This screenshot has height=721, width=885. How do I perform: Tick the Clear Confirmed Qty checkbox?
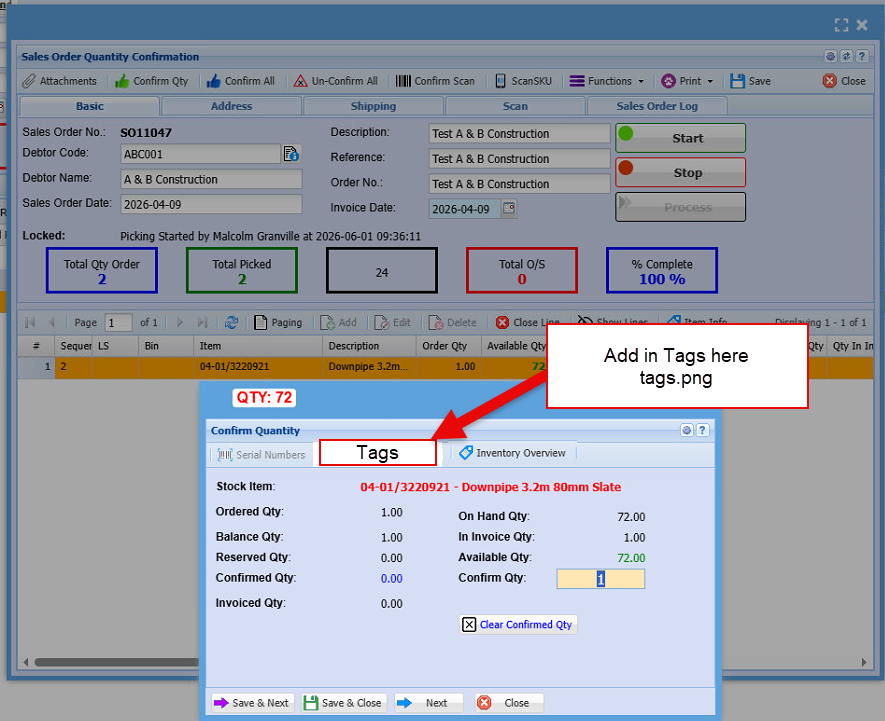coord(469,624)
